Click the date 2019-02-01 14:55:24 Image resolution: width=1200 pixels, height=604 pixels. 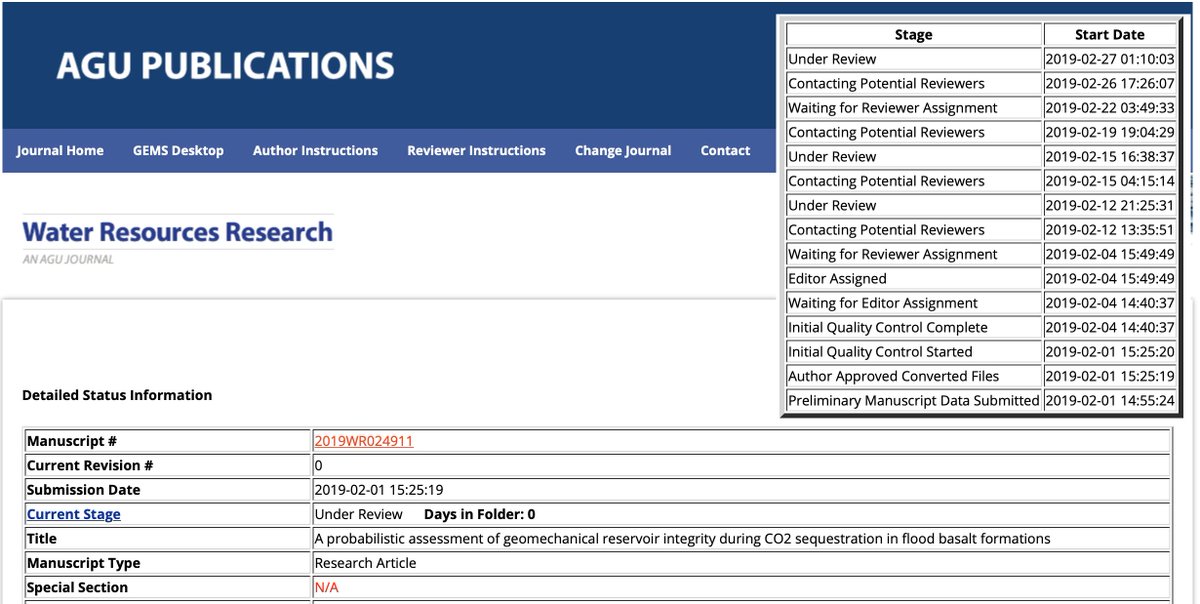(1110, 401)
